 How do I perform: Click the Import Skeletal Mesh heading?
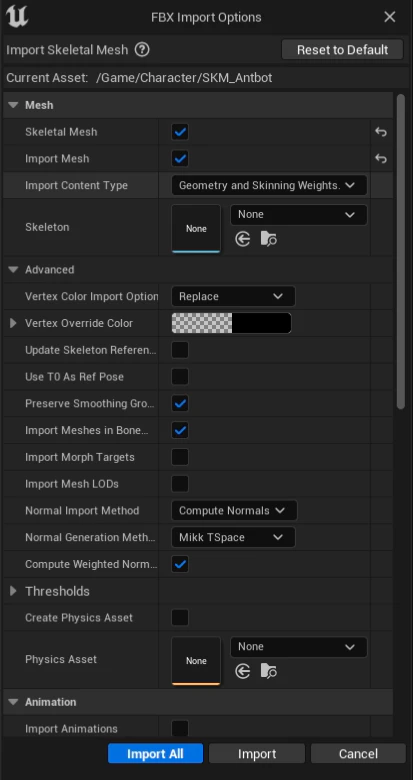tap(67, 50)
